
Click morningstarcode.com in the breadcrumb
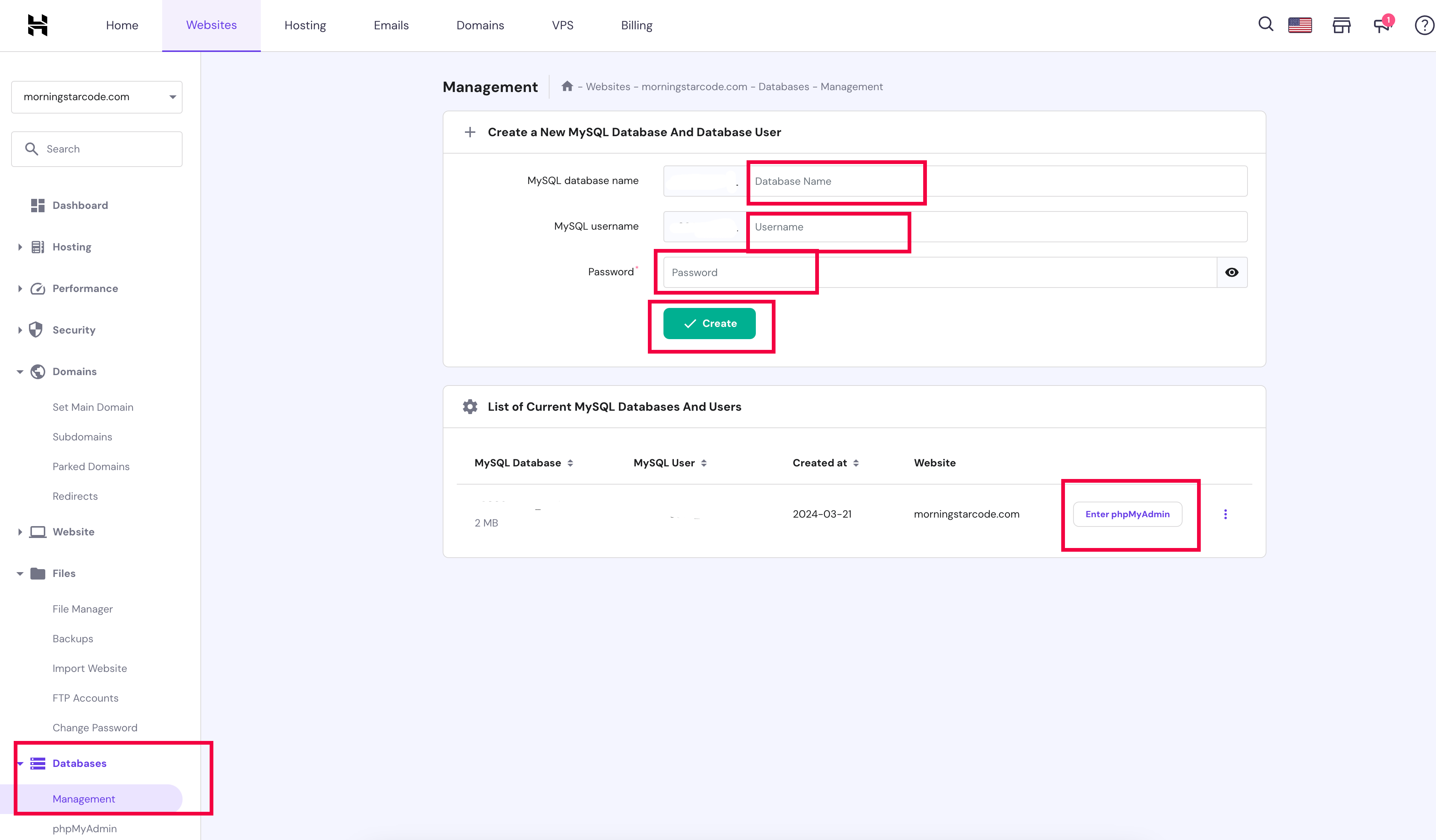[694, 86]
